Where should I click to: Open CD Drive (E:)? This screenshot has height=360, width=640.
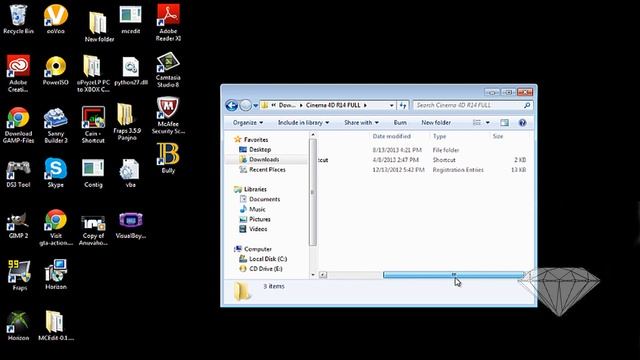point(266,269)
